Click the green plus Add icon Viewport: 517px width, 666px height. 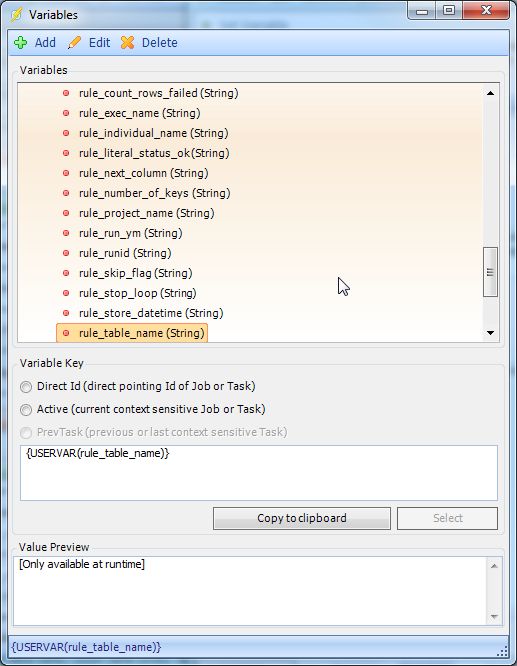[x=20, y=42]
